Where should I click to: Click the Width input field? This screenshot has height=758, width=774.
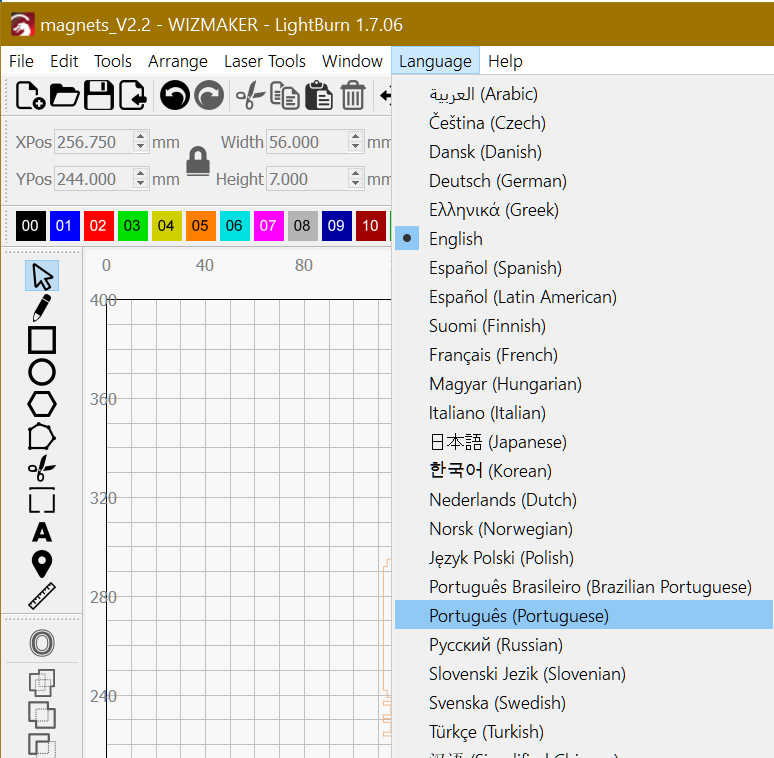pyautogui.click(x=315, y=142)
